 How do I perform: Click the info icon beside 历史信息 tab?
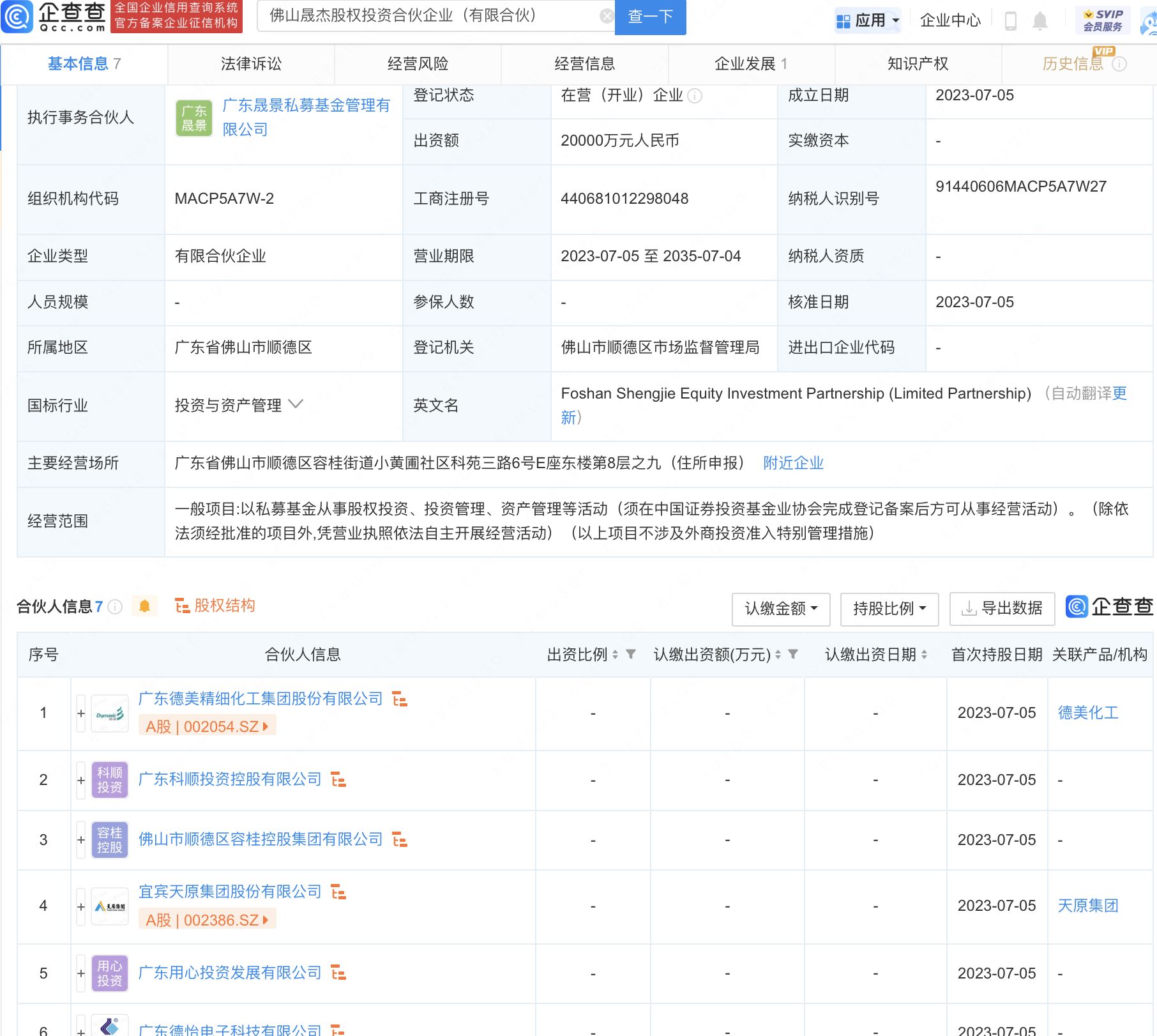(1119, 64)
